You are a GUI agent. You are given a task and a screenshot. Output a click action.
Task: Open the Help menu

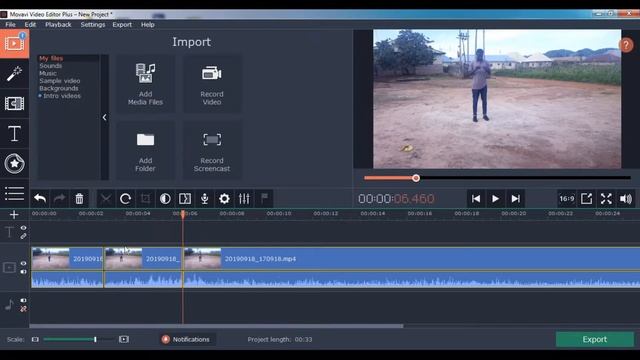click(147, 24)
